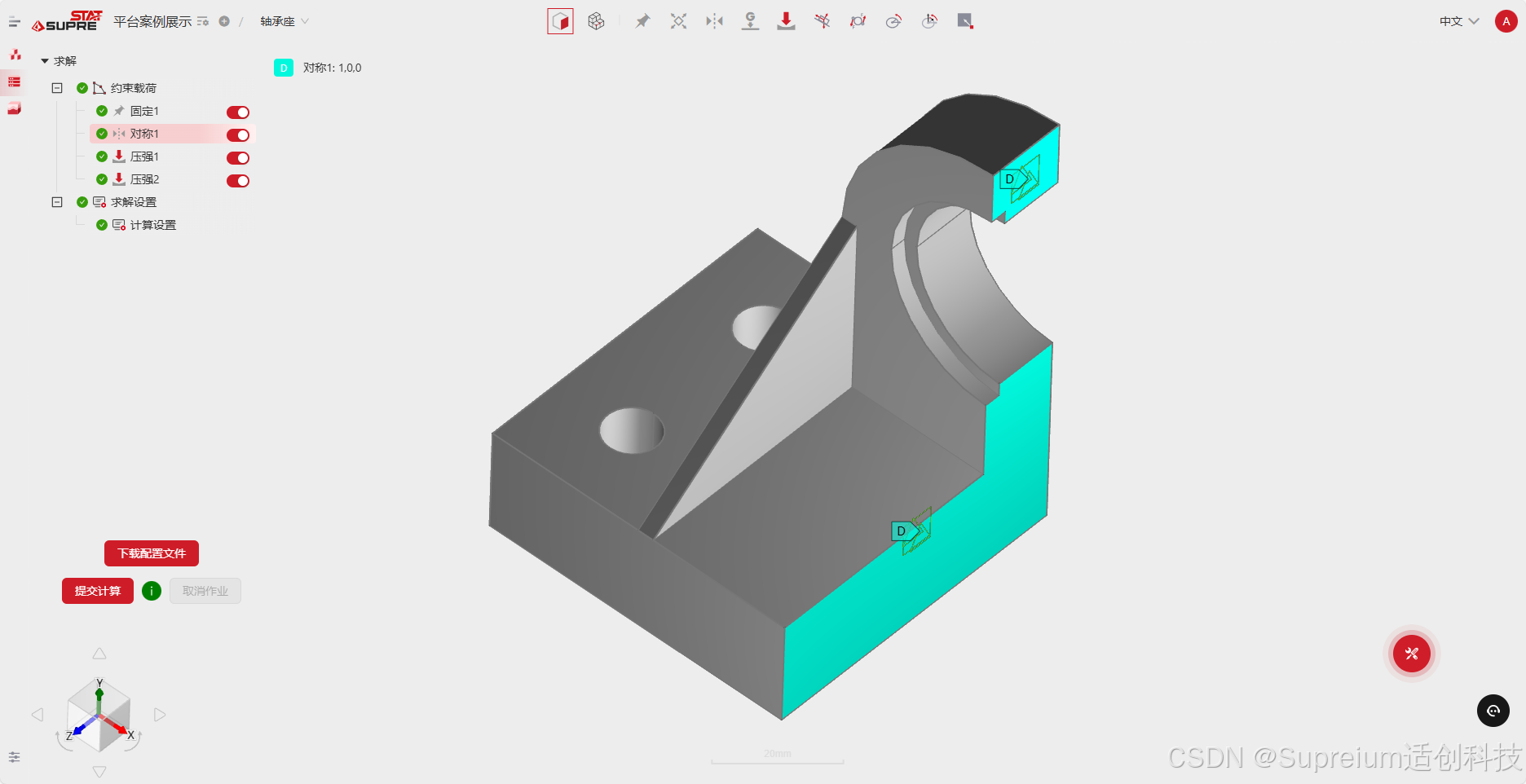1526x784 pixels.
Task: Select the 对称1 tree item
Action: (x=144, y=134)
